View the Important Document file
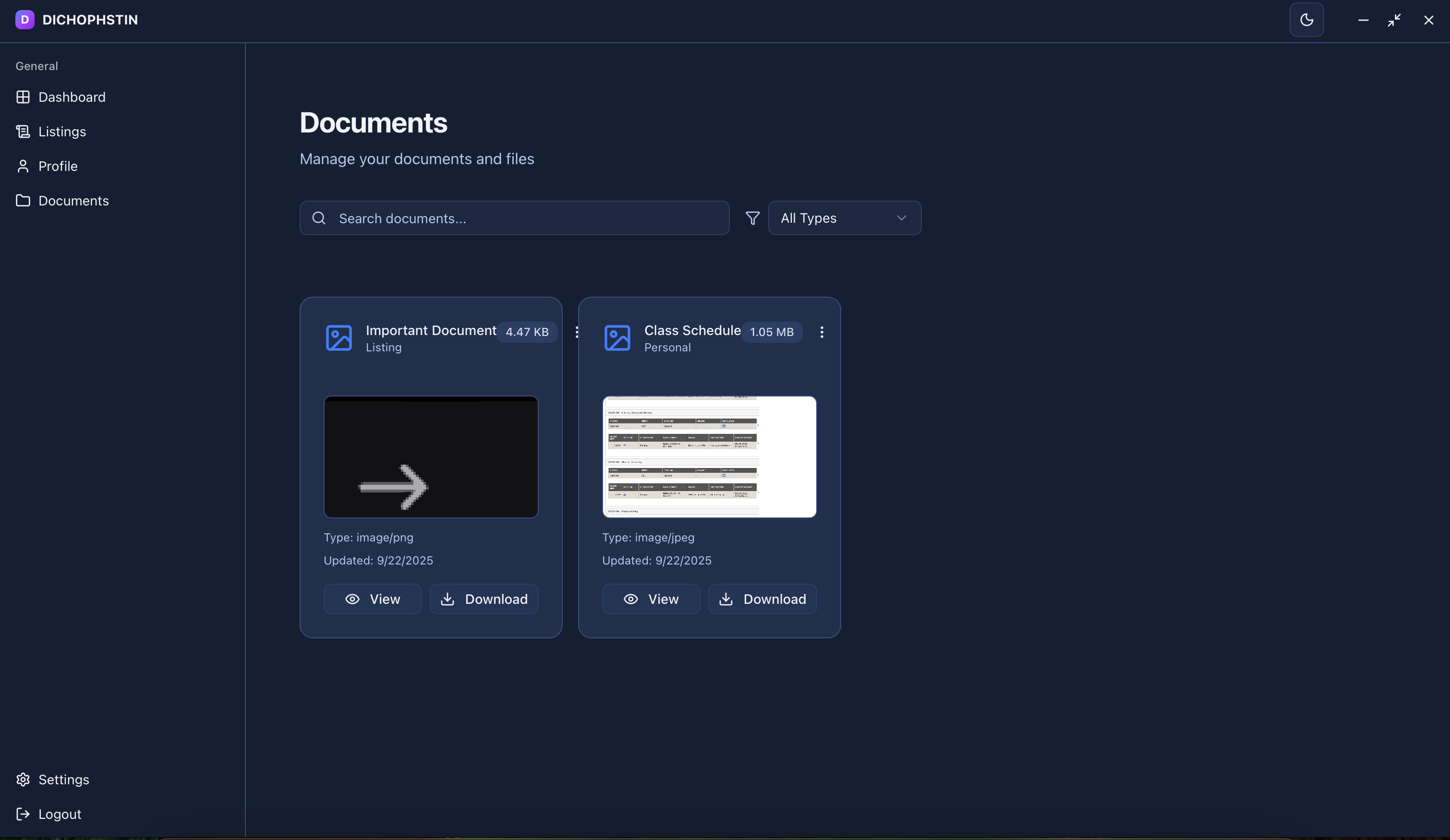Image resolution: width=1450 pixels, height=840 pixels. [372, 599]
